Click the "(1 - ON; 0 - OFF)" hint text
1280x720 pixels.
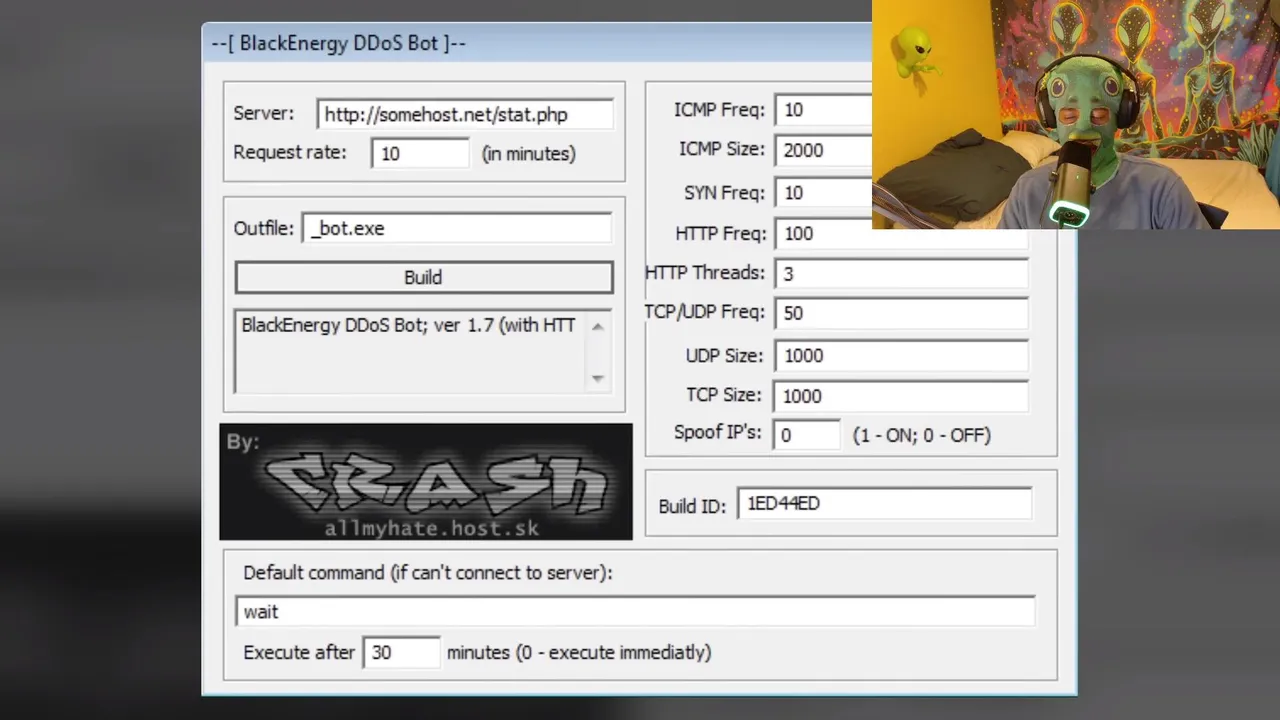(x=922, y=435)
